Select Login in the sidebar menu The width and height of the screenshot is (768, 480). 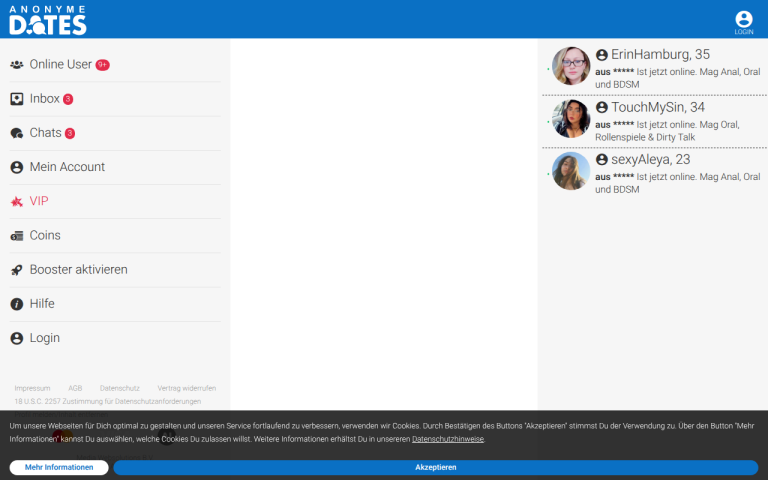pyautogui.click(x=115, y=338)
